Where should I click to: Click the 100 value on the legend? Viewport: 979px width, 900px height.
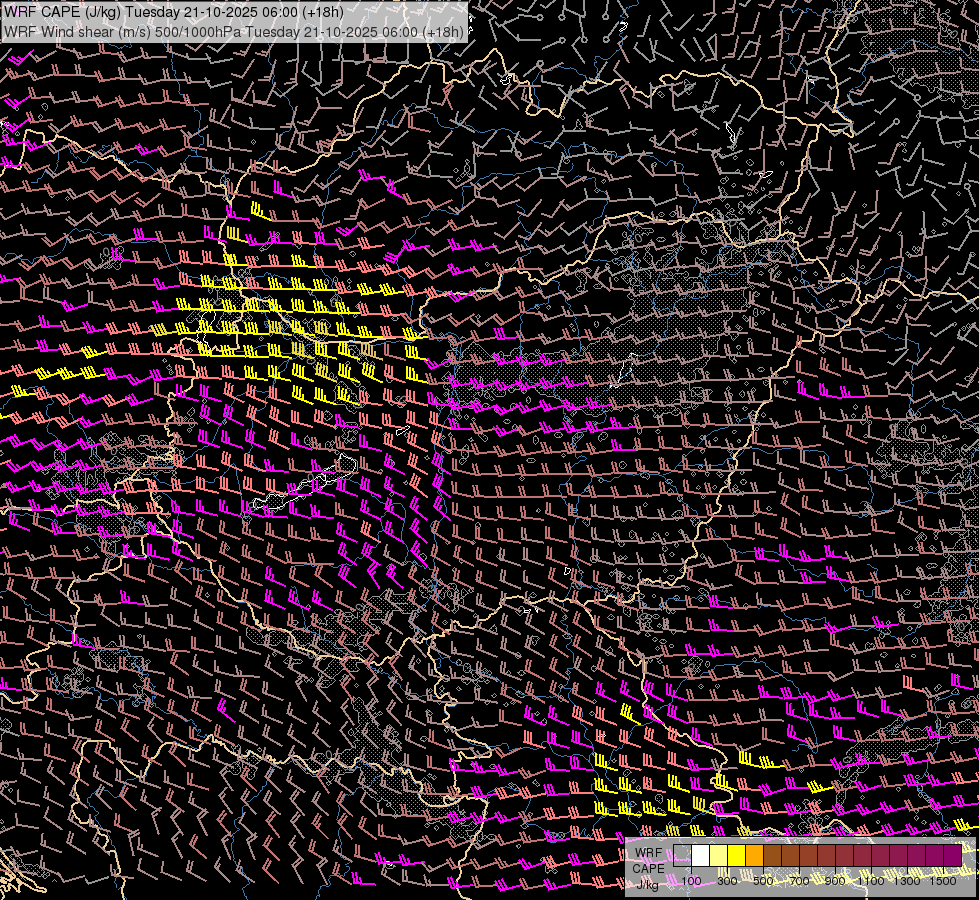click(x=691, y=881)
